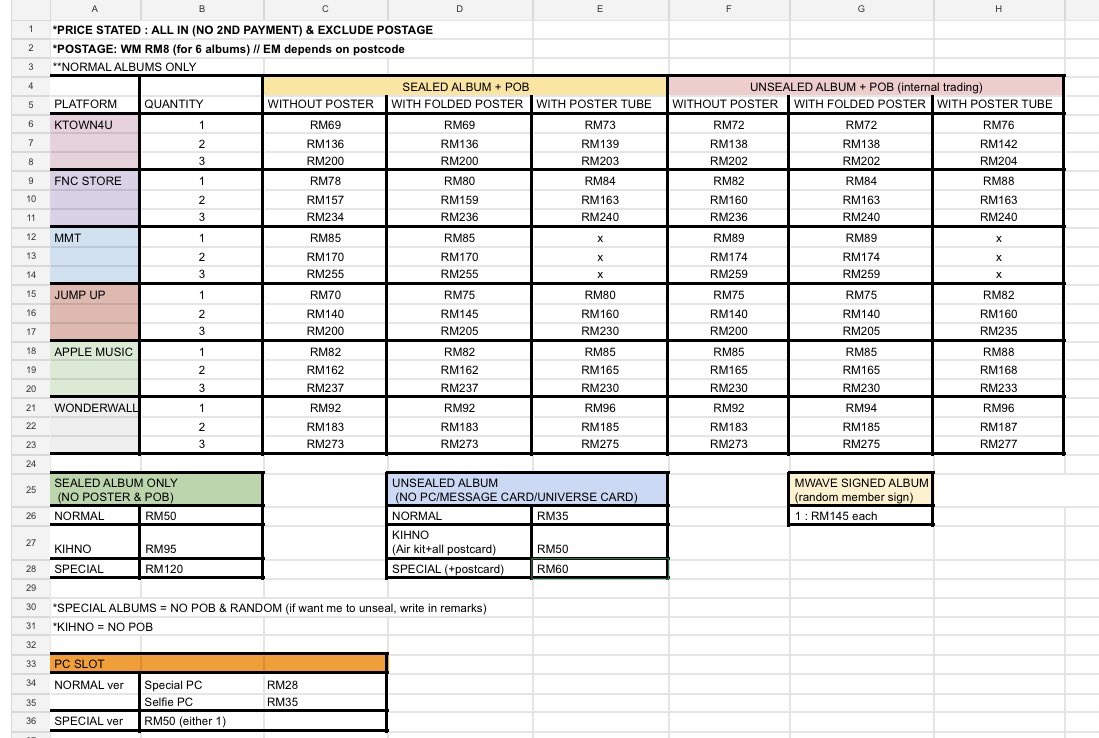The image size is (1099, 738).
Task: Click the orange PC SLOT header cell
Action: pos(219,664)
